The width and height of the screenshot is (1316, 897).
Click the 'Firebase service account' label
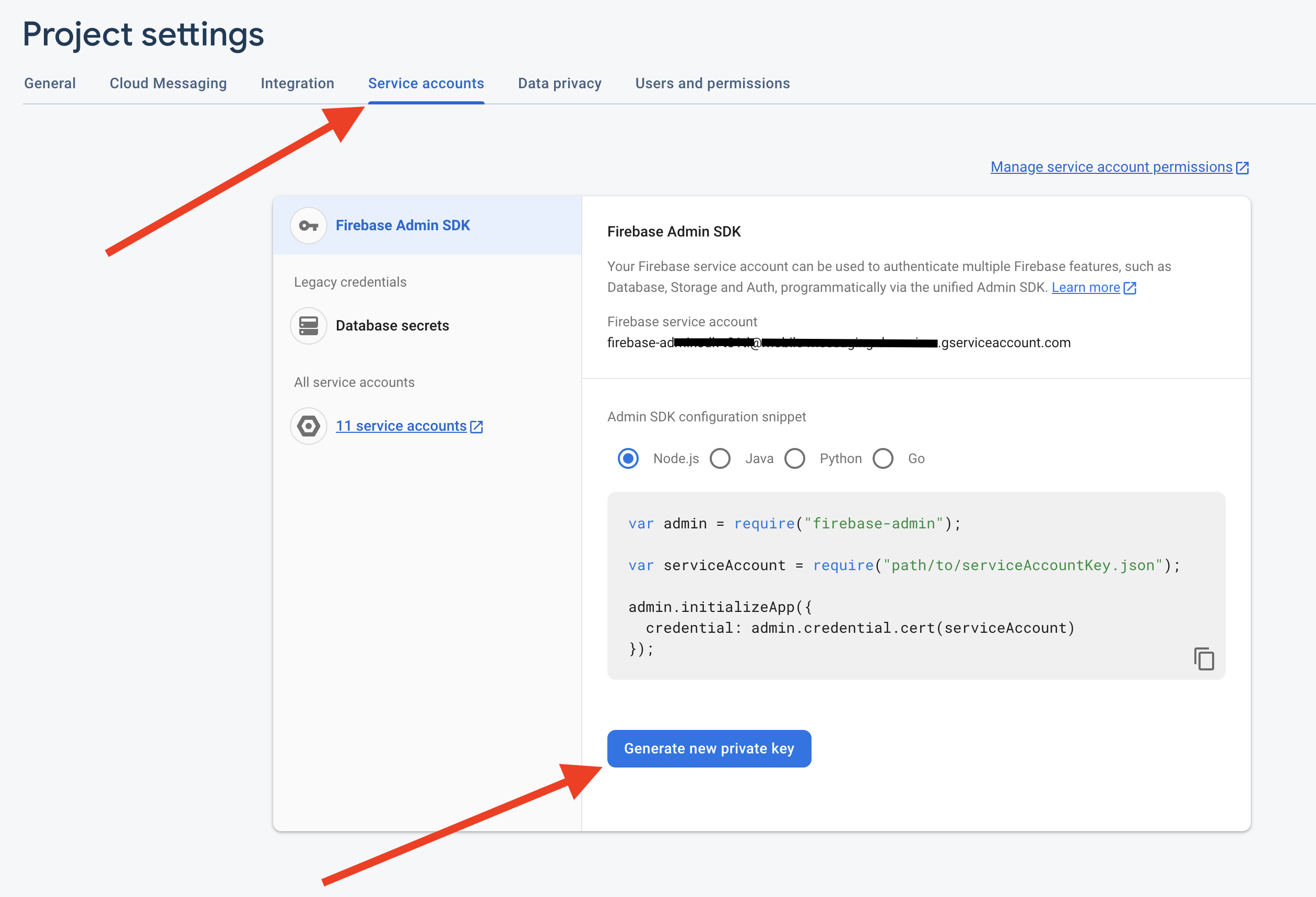point(682,322)
